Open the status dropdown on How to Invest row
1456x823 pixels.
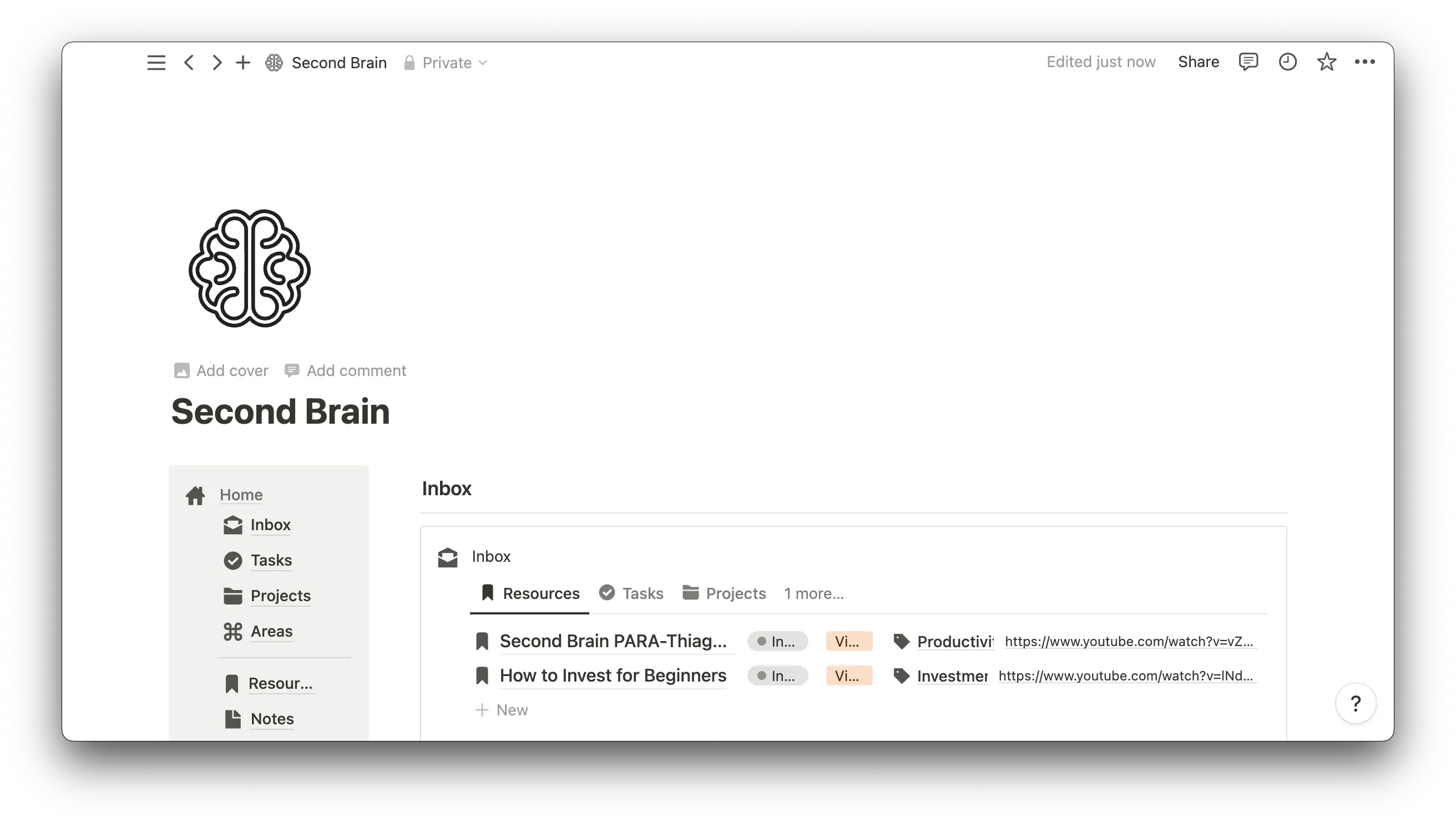777,675
